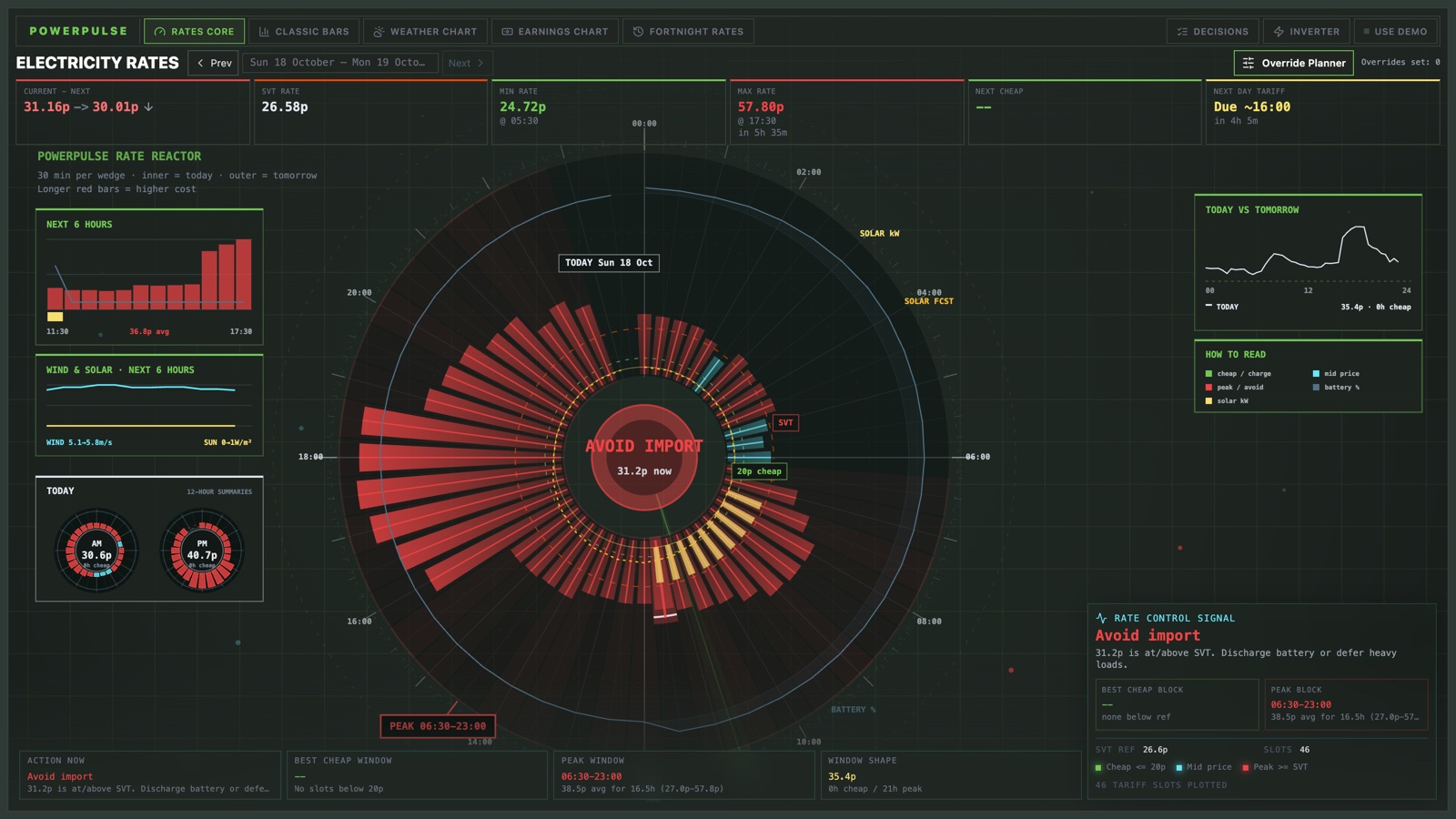Screen dimensions: 1456x819
Task: Click the PM 40.7p summary donut
Action: click(202, 551)
